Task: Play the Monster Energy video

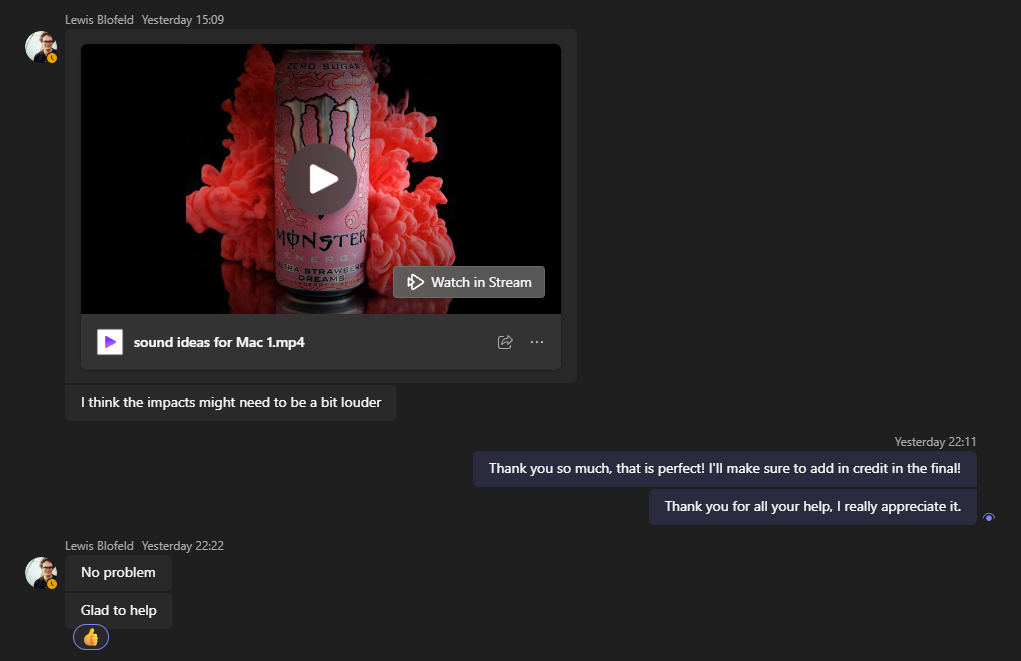Action: coord(322,179)
